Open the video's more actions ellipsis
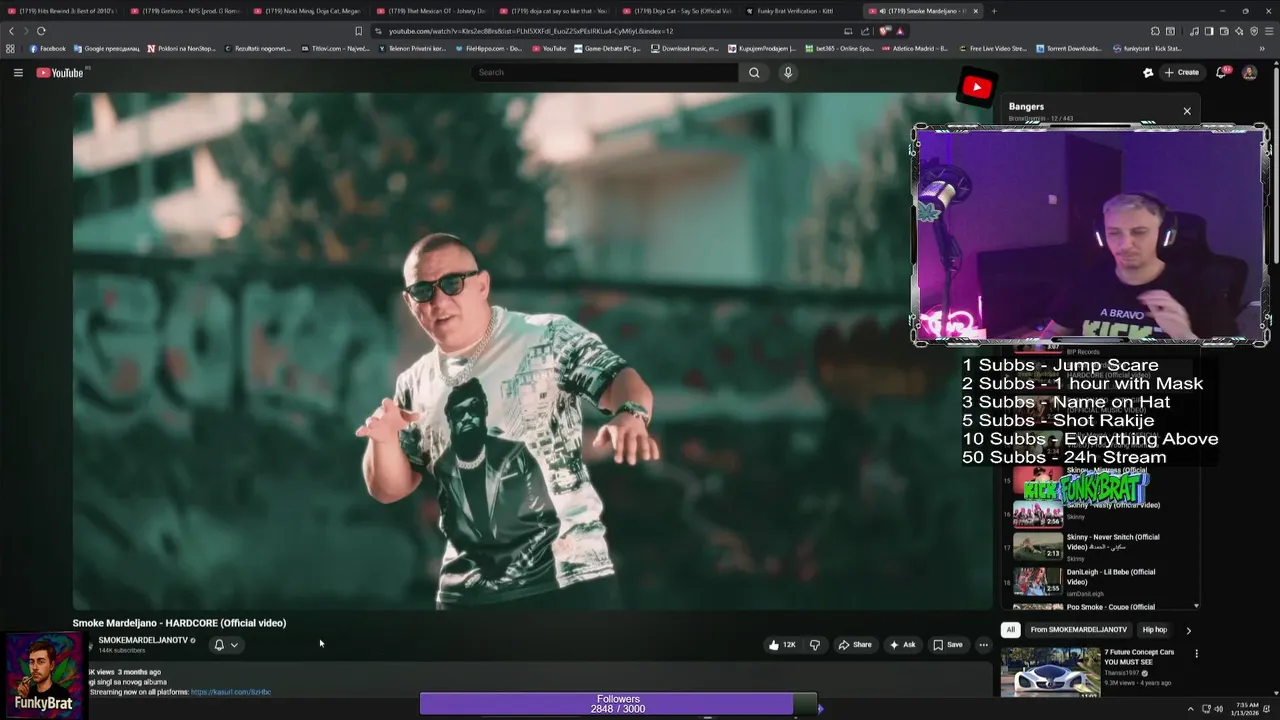1280x720 pixels. click(983, 645)
